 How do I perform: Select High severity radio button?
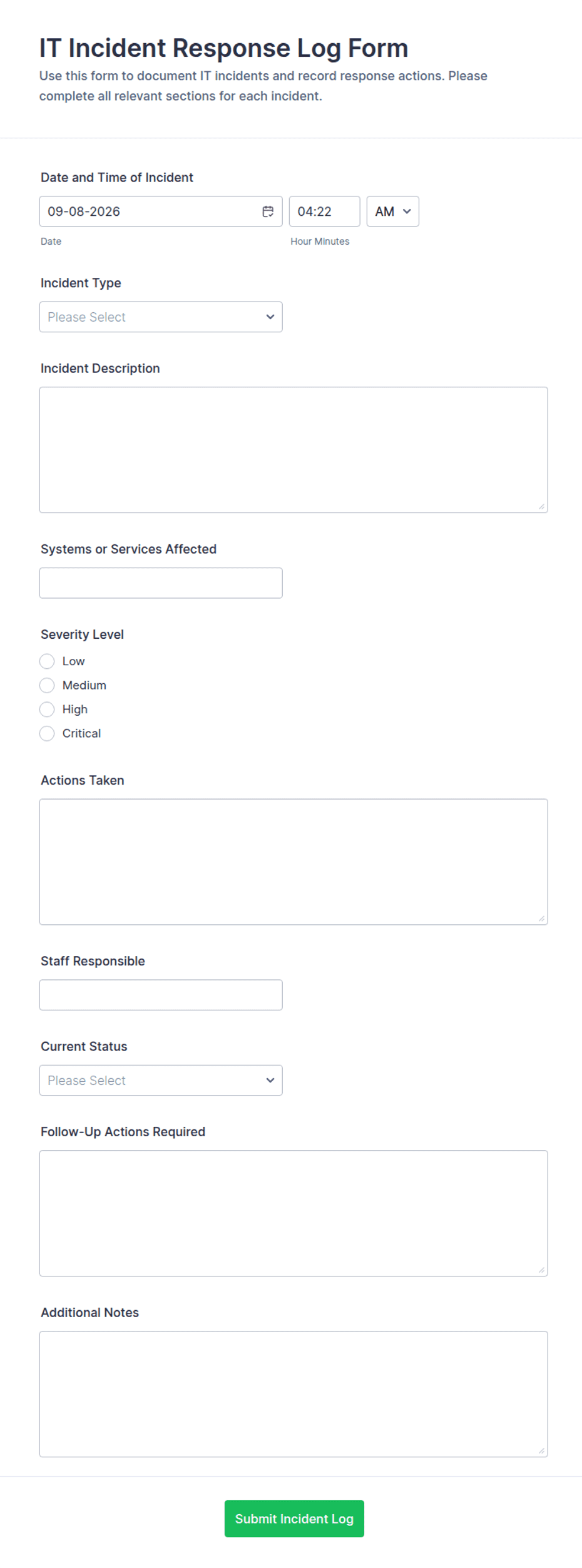(47, 710)
